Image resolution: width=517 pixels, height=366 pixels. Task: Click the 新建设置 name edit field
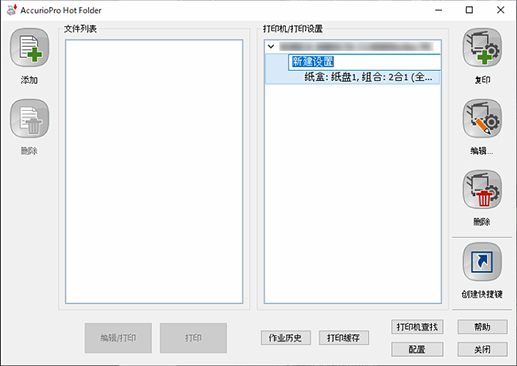click(364, 62)
